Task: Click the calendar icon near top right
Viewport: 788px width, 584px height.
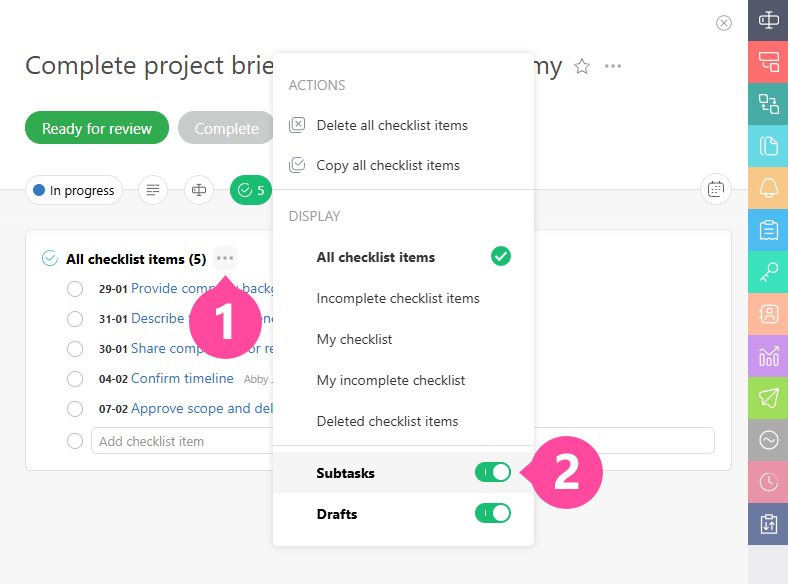Action: (716, 189)
